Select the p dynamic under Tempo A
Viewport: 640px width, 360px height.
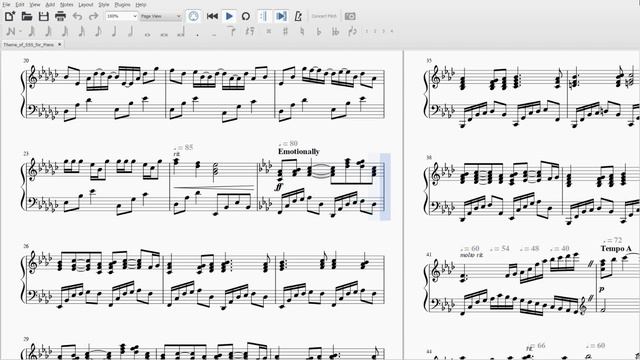point(601,289)
